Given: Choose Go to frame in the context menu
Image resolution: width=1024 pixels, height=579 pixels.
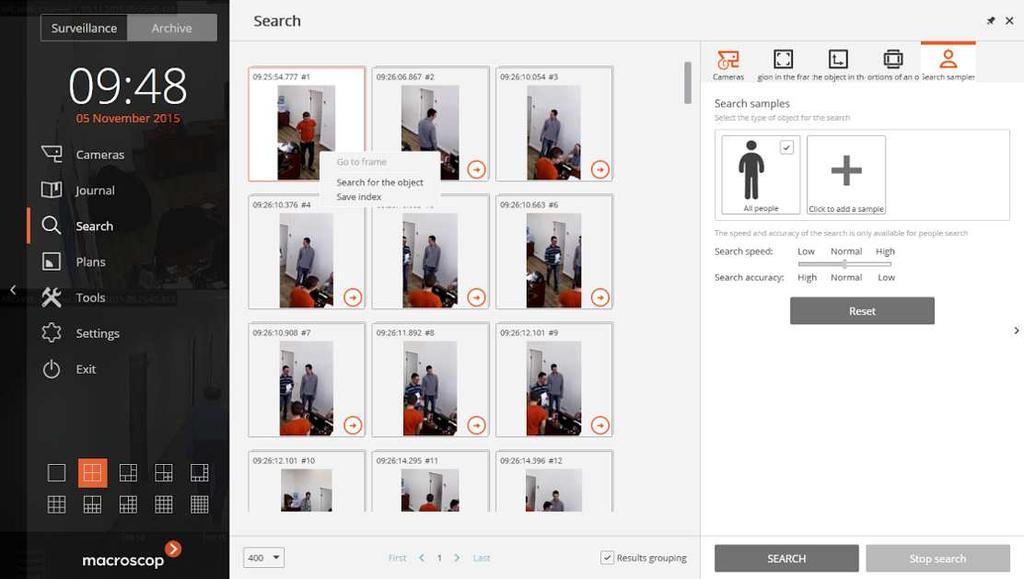Looking at the screenshot, I should (x=361, y=162).
